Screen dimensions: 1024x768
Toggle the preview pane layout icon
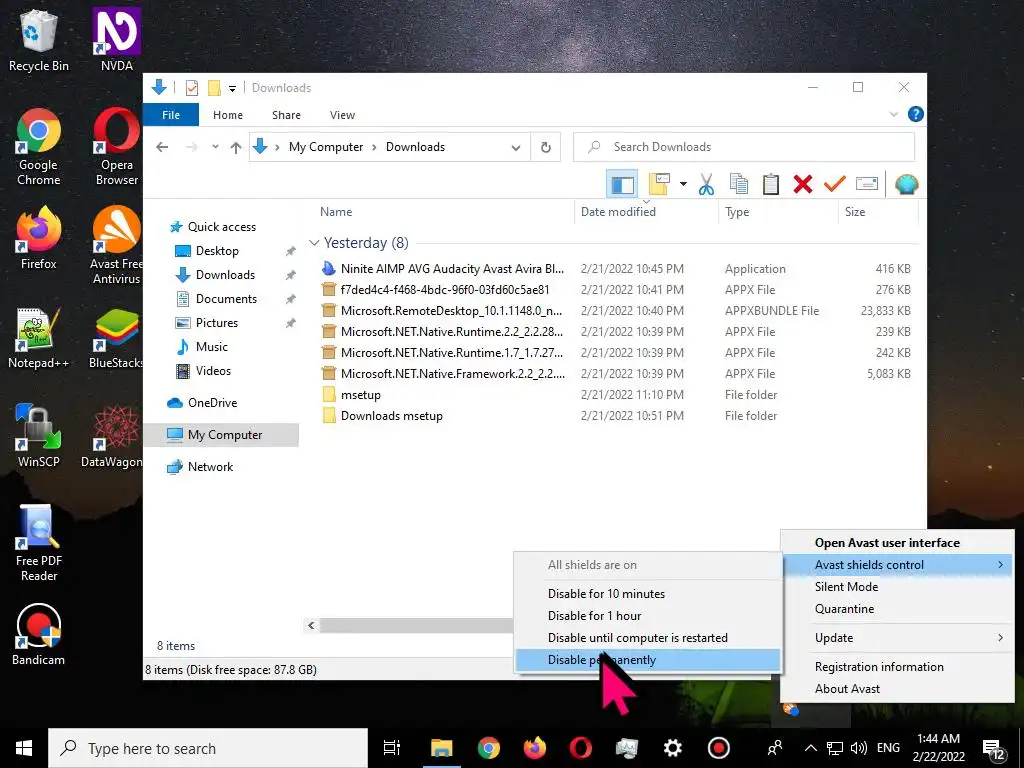pos(622,184)
